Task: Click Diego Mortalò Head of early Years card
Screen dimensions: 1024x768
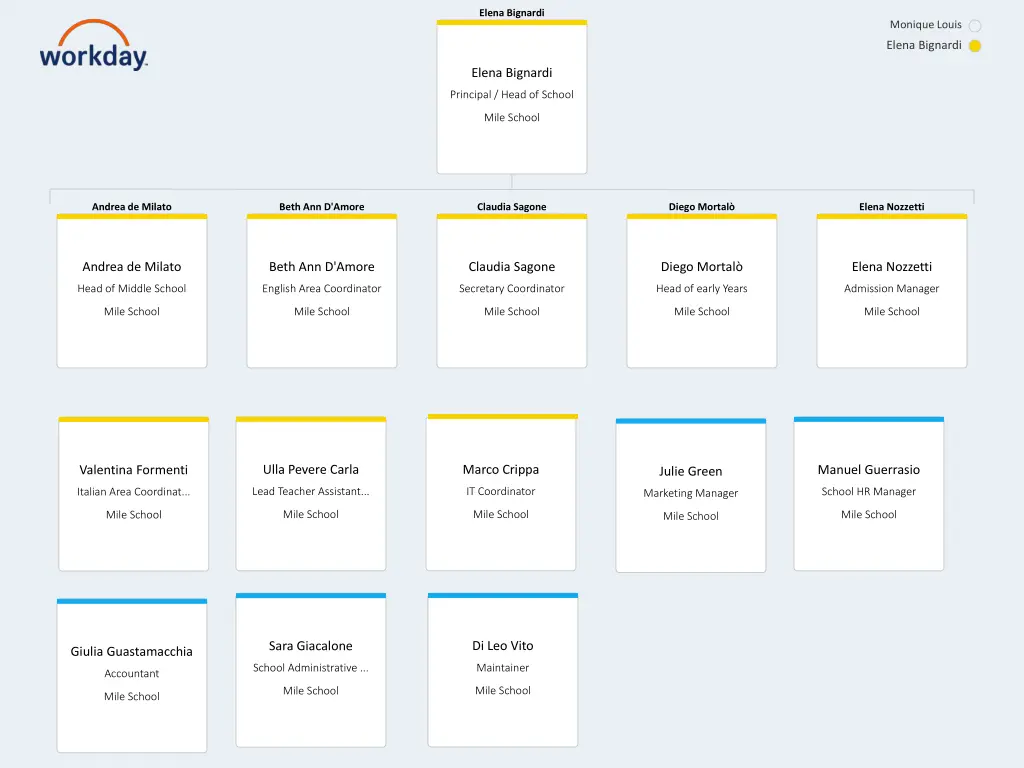Action: (701, 291)
